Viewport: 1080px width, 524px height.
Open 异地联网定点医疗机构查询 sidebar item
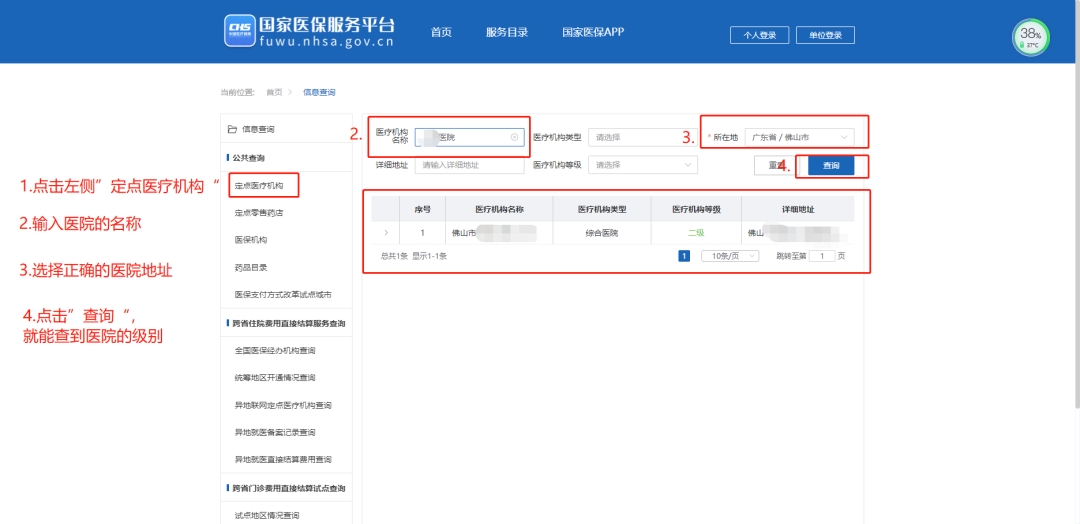tap(283, 405)
